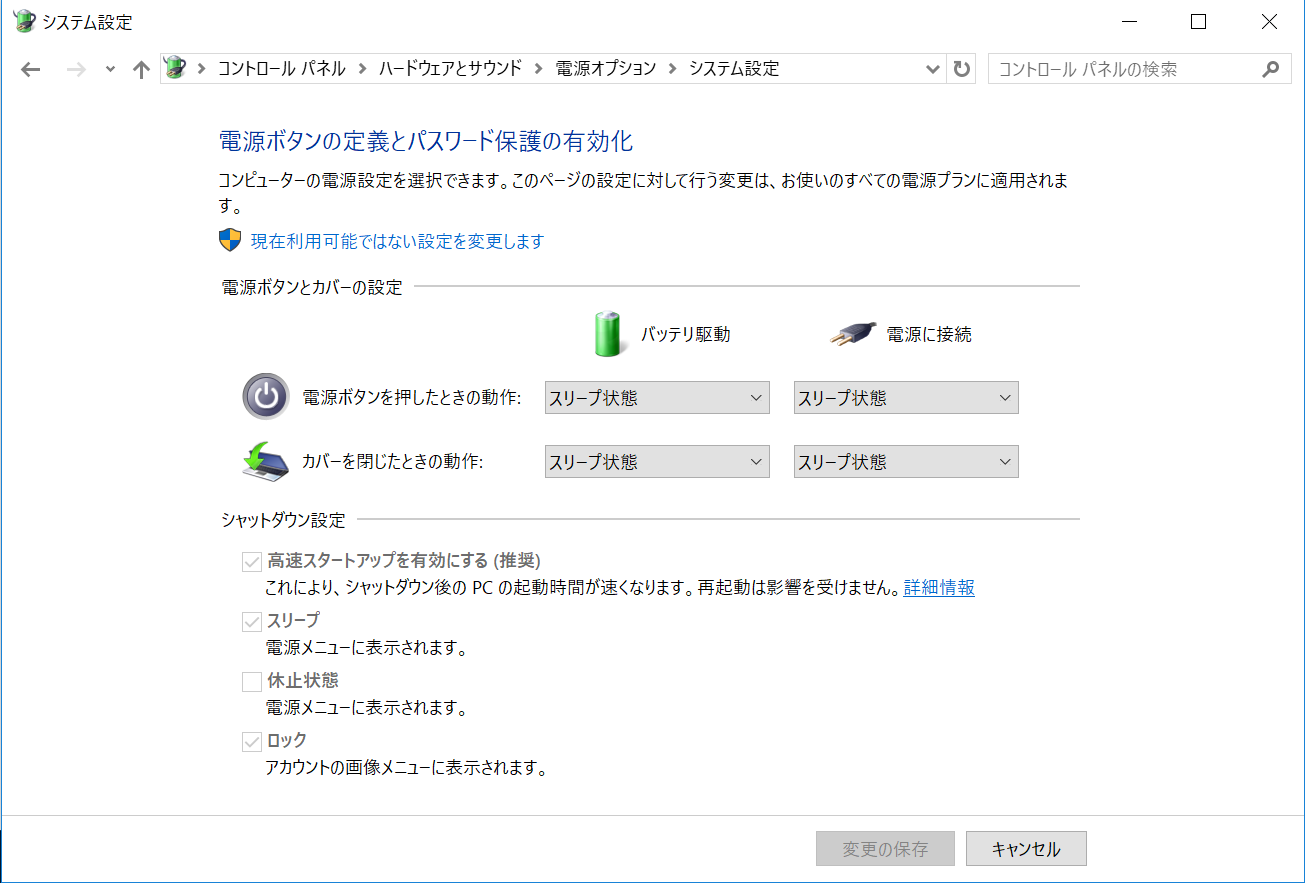Click the キャンセル button
The height and width of the screenshot is (883, 1305).
pyautogui.click(x=1026, y=848)
